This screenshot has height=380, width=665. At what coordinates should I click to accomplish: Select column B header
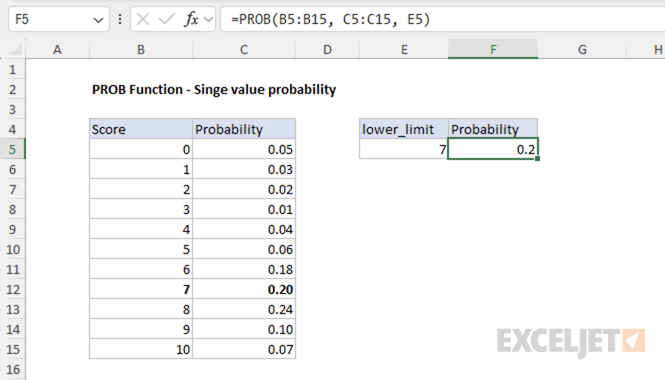(141, 50)
